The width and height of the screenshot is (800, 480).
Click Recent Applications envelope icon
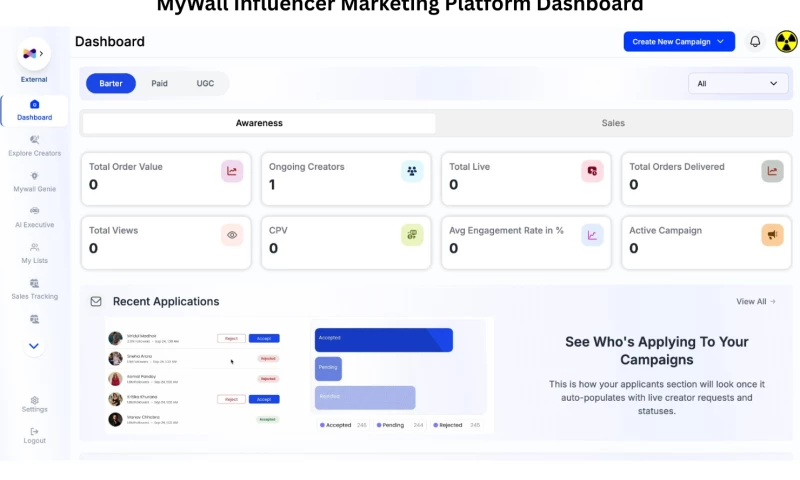tap(96, 301)
